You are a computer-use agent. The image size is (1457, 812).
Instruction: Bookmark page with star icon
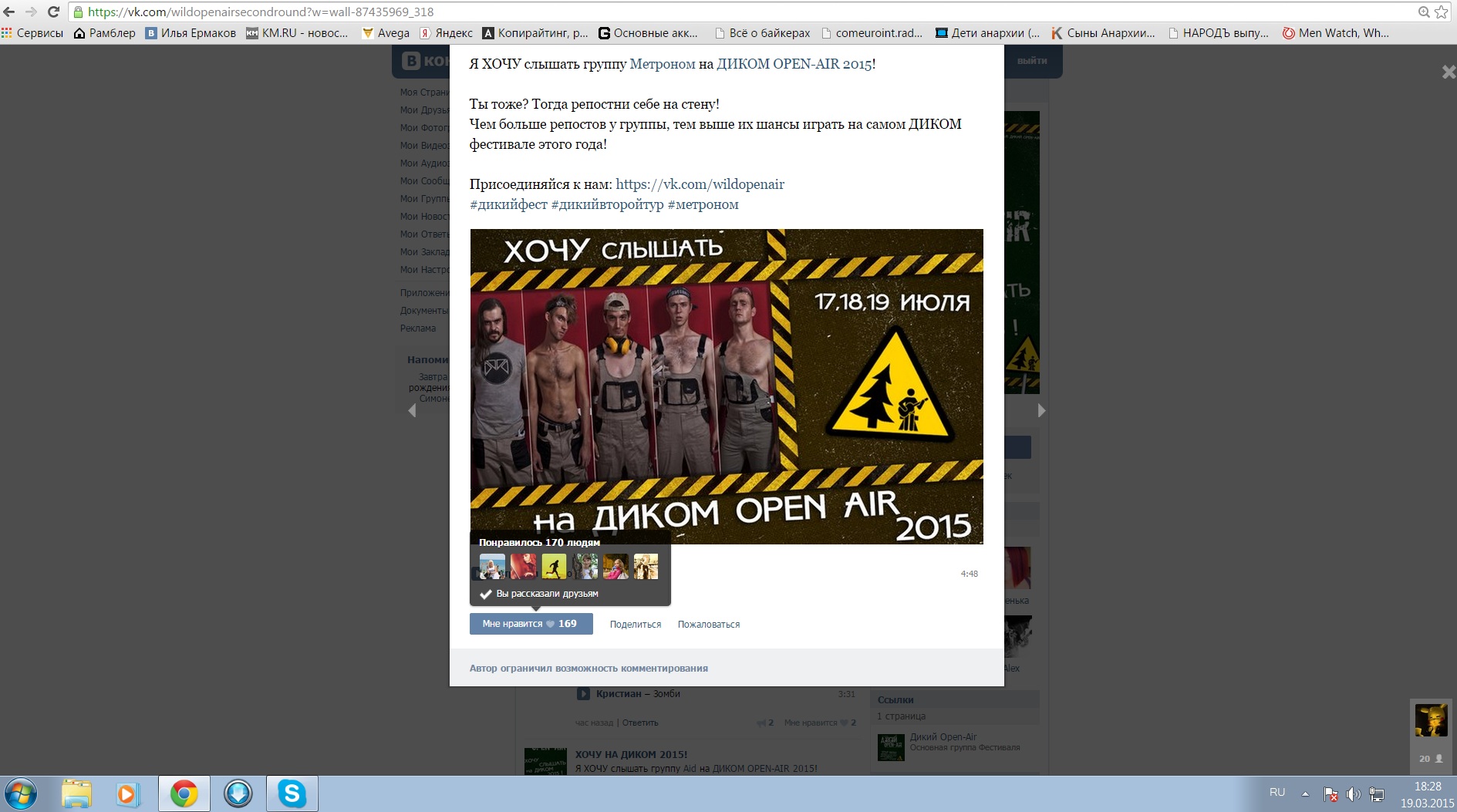[x=1441, y=12]
